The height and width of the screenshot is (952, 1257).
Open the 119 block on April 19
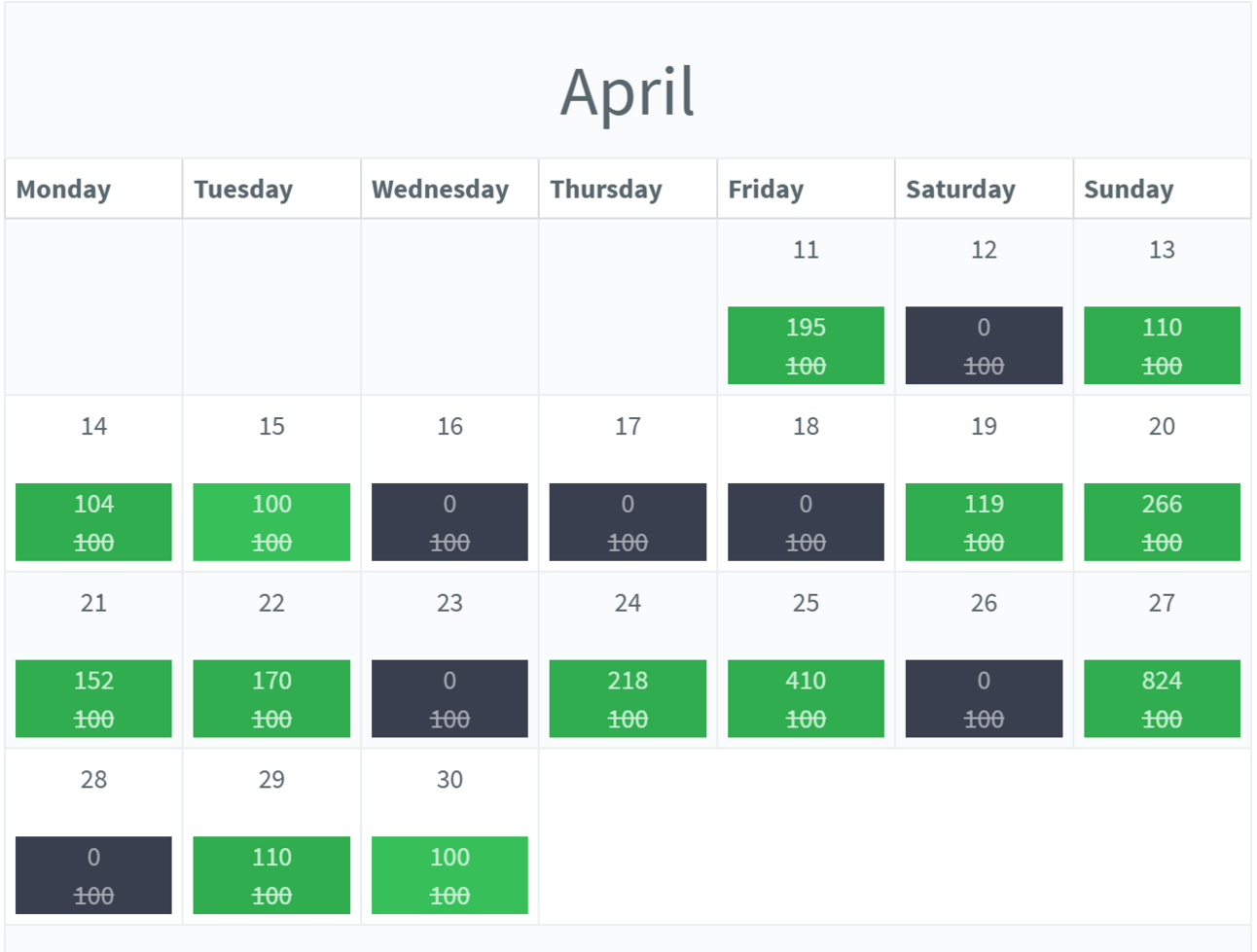(984, 522)
